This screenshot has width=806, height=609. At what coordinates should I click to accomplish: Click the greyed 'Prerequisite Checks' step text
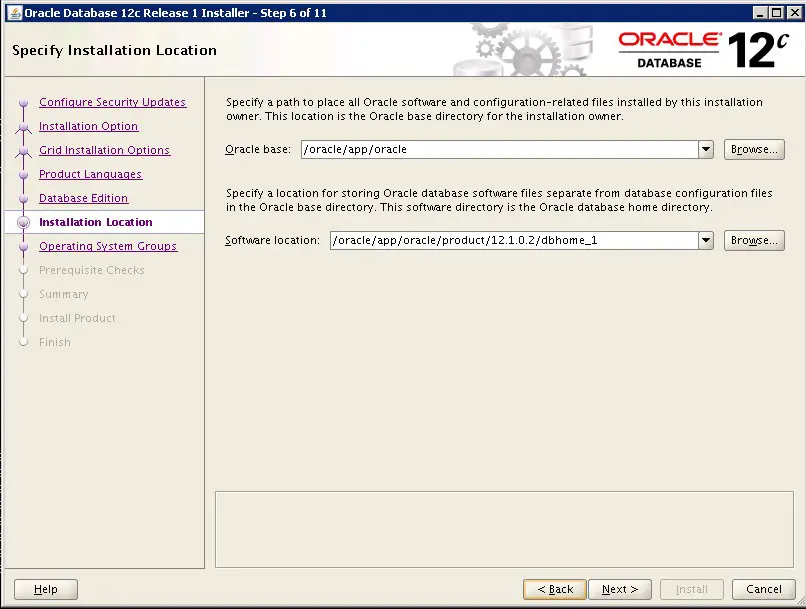[x=91, y=270]
